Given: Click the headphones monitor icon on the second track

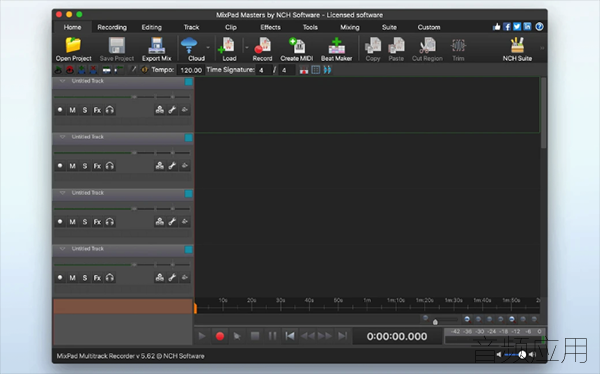Looking at the screenshot, I should 110,166.
